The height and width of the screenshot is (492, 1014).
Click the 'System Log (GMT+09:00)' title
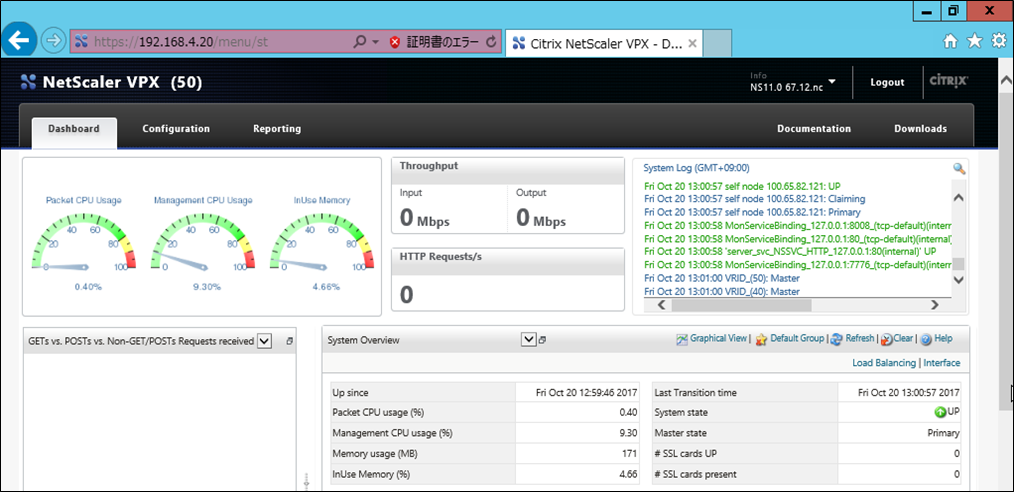coord(696,168)
